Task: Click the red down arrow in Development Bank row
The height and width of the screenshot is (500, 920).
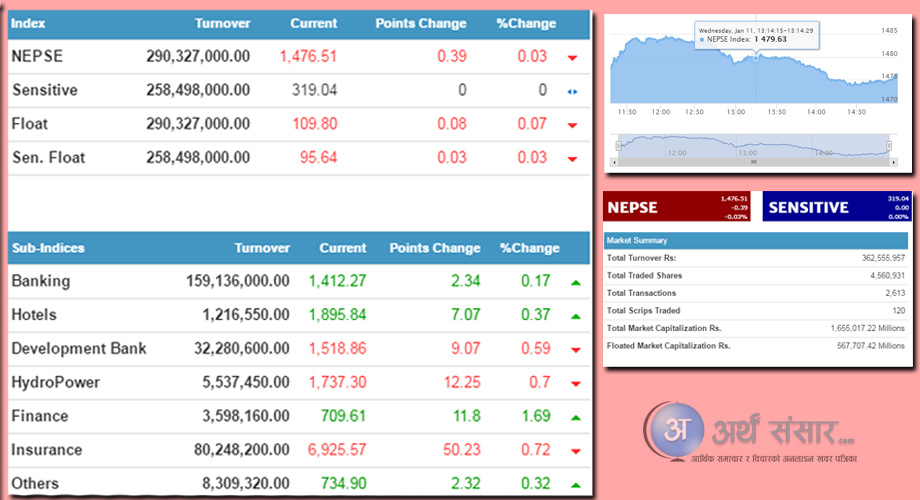Action: (x=576, y=350)
